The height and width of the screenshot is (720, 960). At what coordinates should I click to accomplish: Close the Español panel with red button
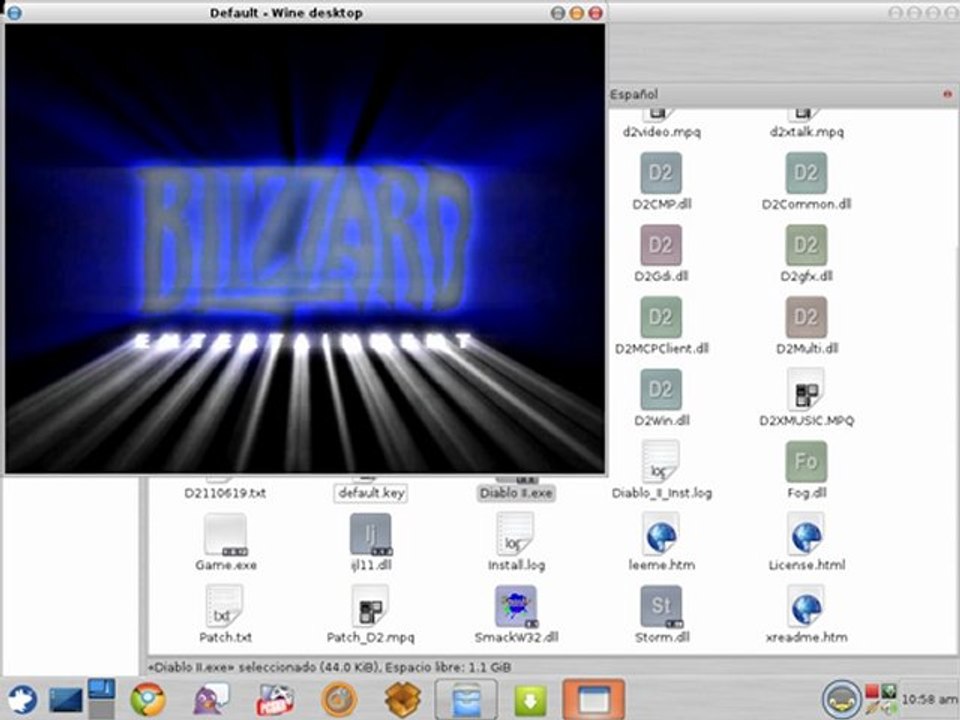click(947, 94)
